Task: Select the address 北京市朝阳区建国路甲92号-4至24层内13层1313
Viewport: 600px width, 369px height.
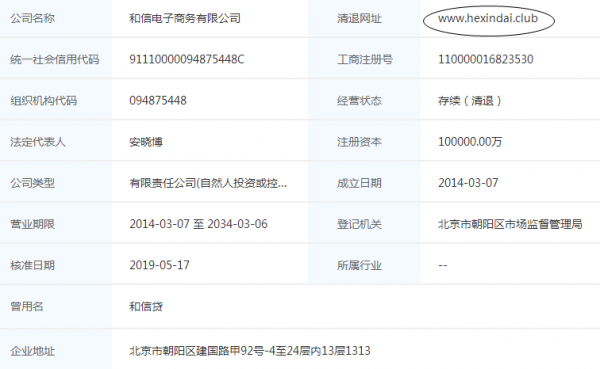Action: (250, 351)
